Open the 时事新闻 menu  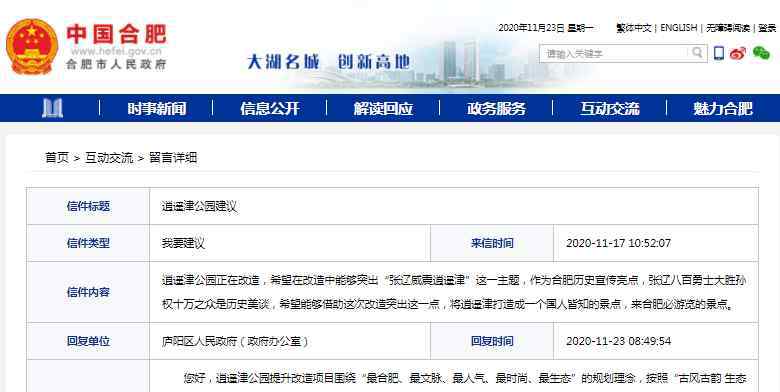(157, 108)
